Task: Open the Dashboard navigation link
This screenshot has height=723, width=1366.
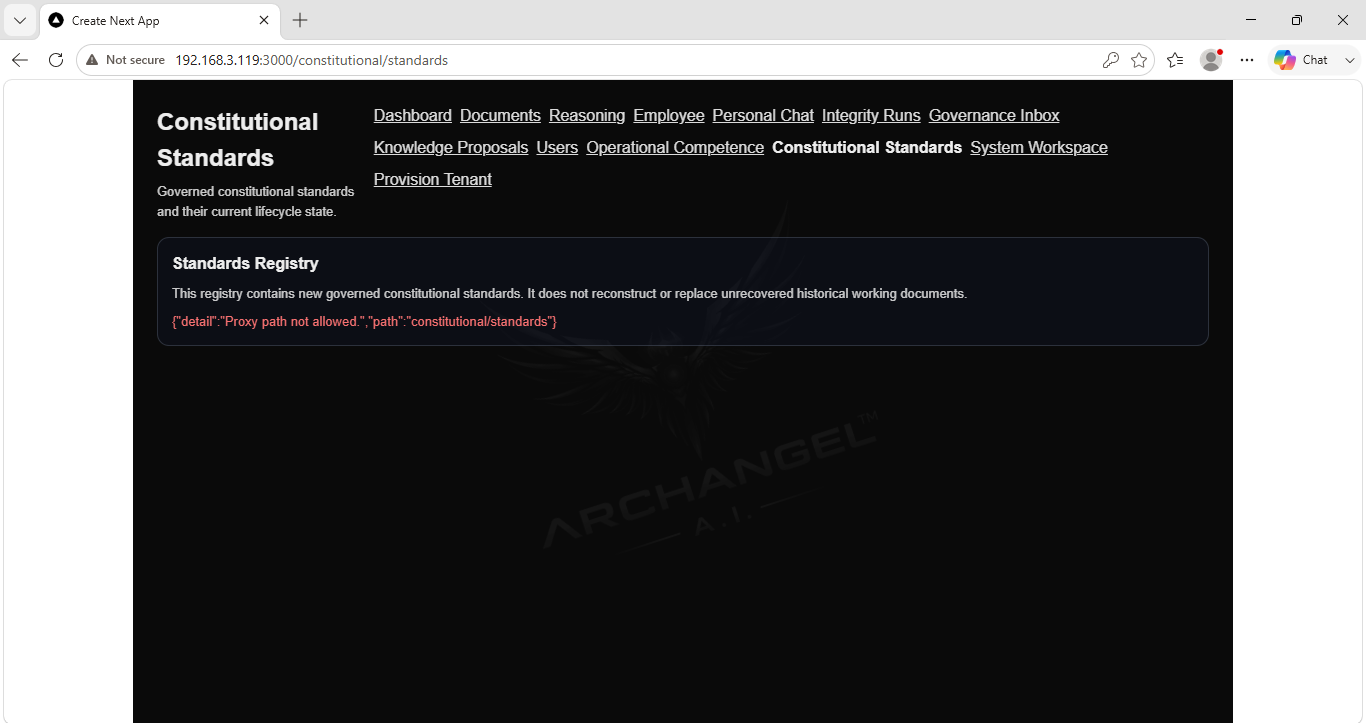Action: click(x=413, y=116)
